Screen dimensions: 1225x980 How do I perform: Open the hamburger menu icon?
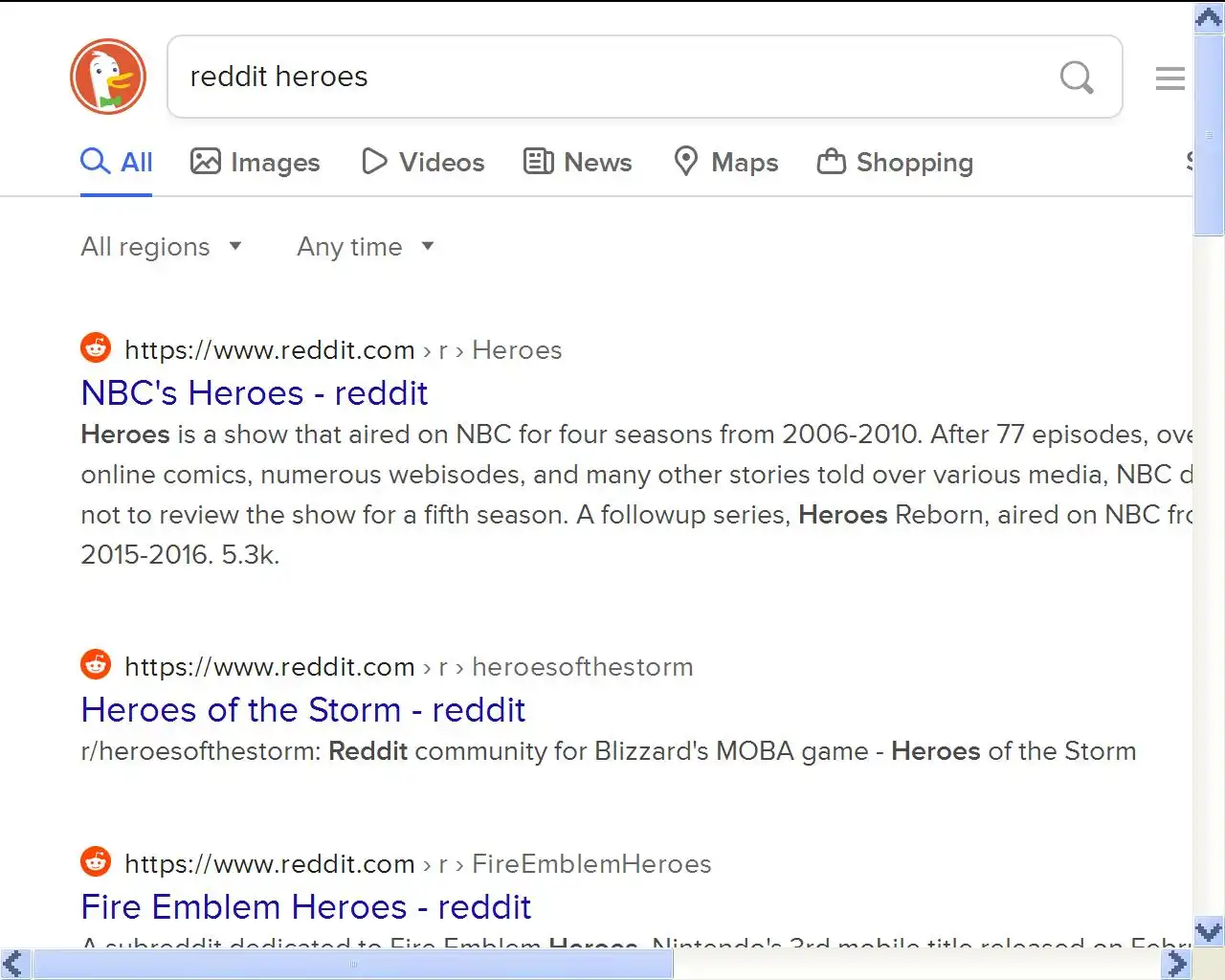[x=1169, y=78]
